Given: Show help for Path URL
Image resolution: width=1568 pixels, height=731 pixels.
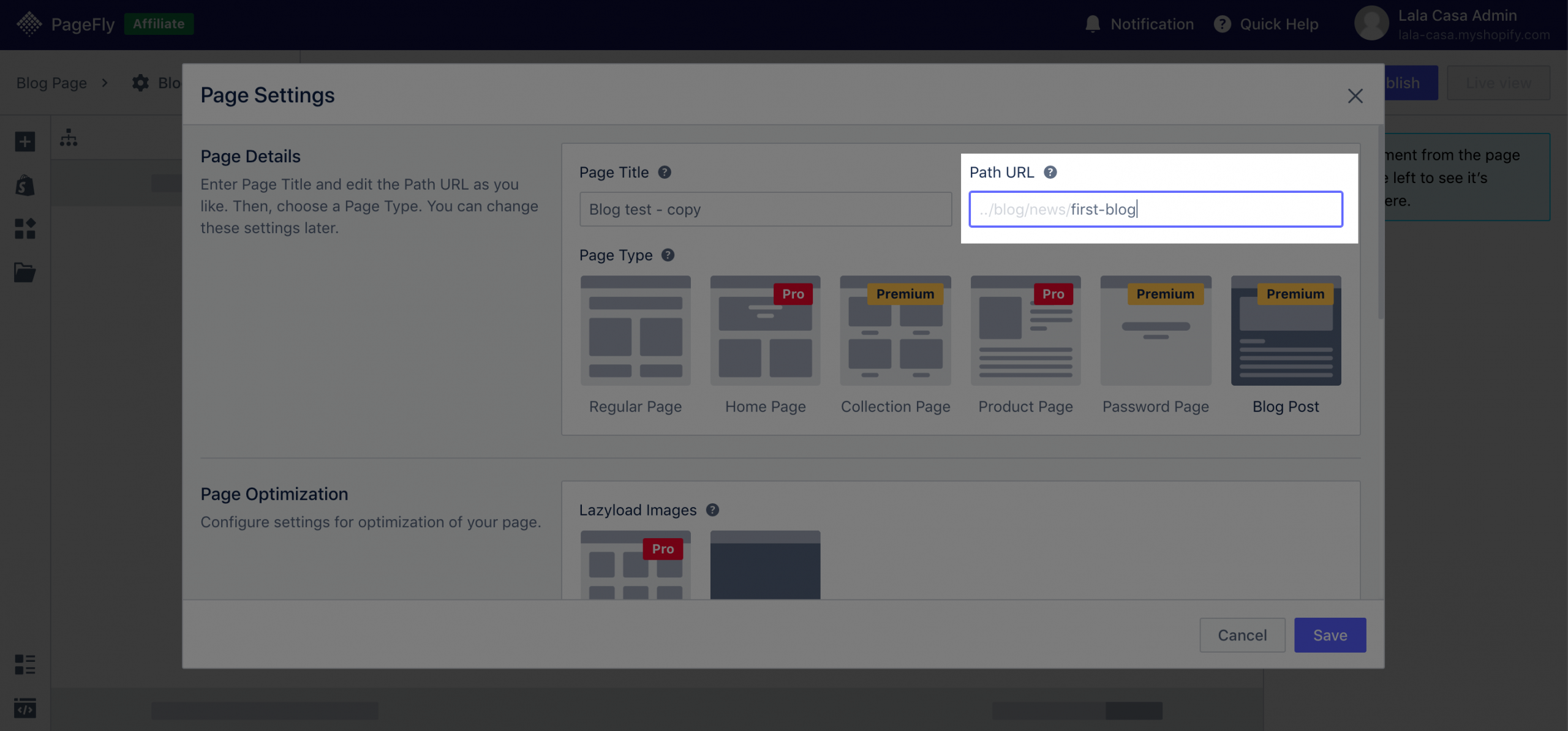Looking at the screenshot, I should point(1050,172).
